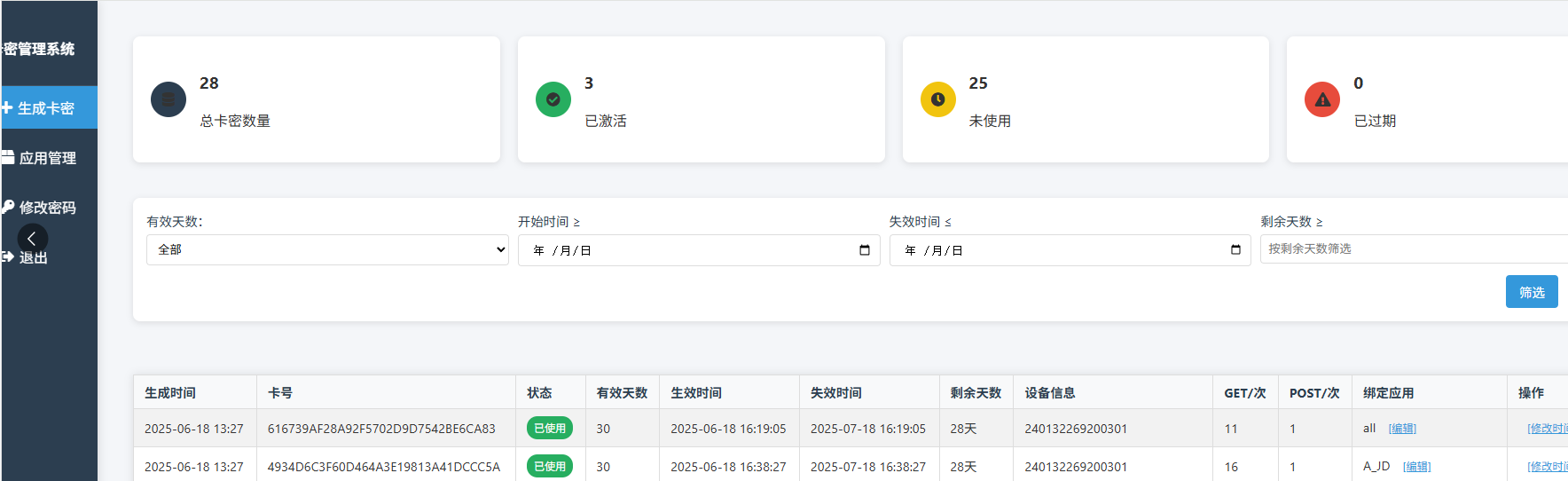Open calendar picker for 开始时间 field

(x=865, y=250)
